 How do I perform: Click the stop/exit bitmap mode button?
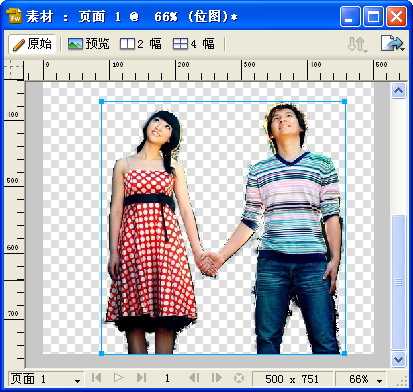pyautogui.click(x=239, y=378)
